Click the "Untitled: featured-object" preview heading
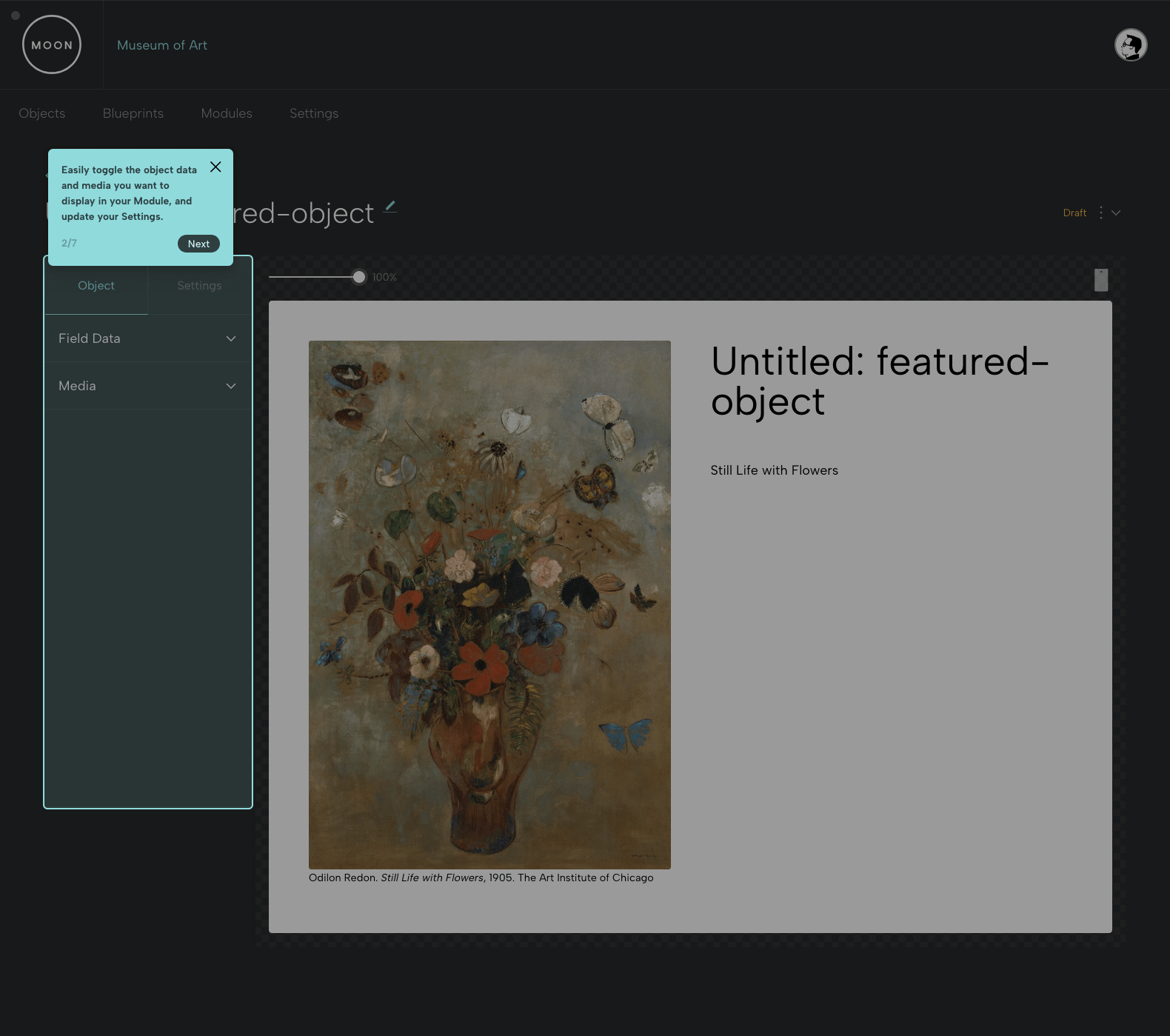Image resolution: width=1170 pixels, height=1036 pixels. tap(880, 381)
